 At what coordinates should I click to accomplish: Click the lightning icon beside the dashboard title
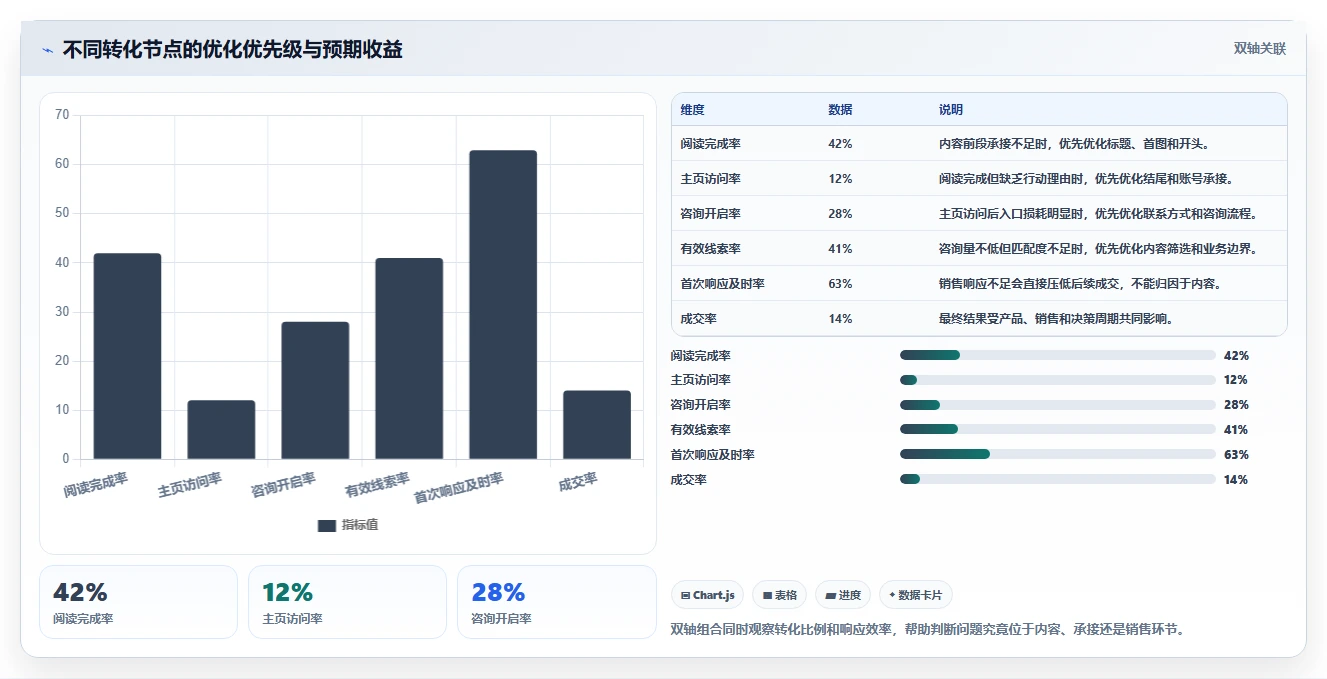click(47, 50)
